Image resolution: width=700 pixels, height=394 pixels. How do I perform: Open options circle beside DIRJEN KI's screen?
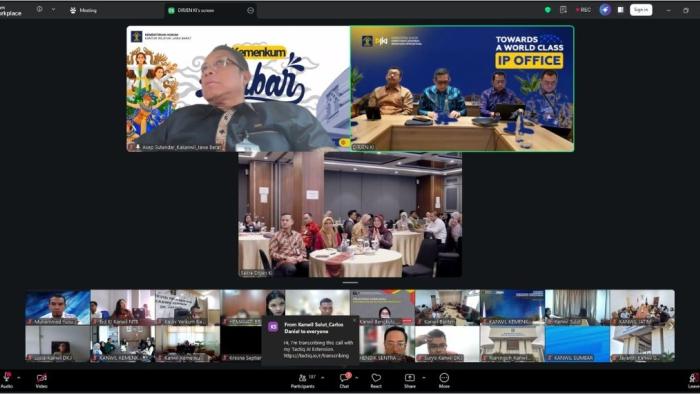point(250,10)
